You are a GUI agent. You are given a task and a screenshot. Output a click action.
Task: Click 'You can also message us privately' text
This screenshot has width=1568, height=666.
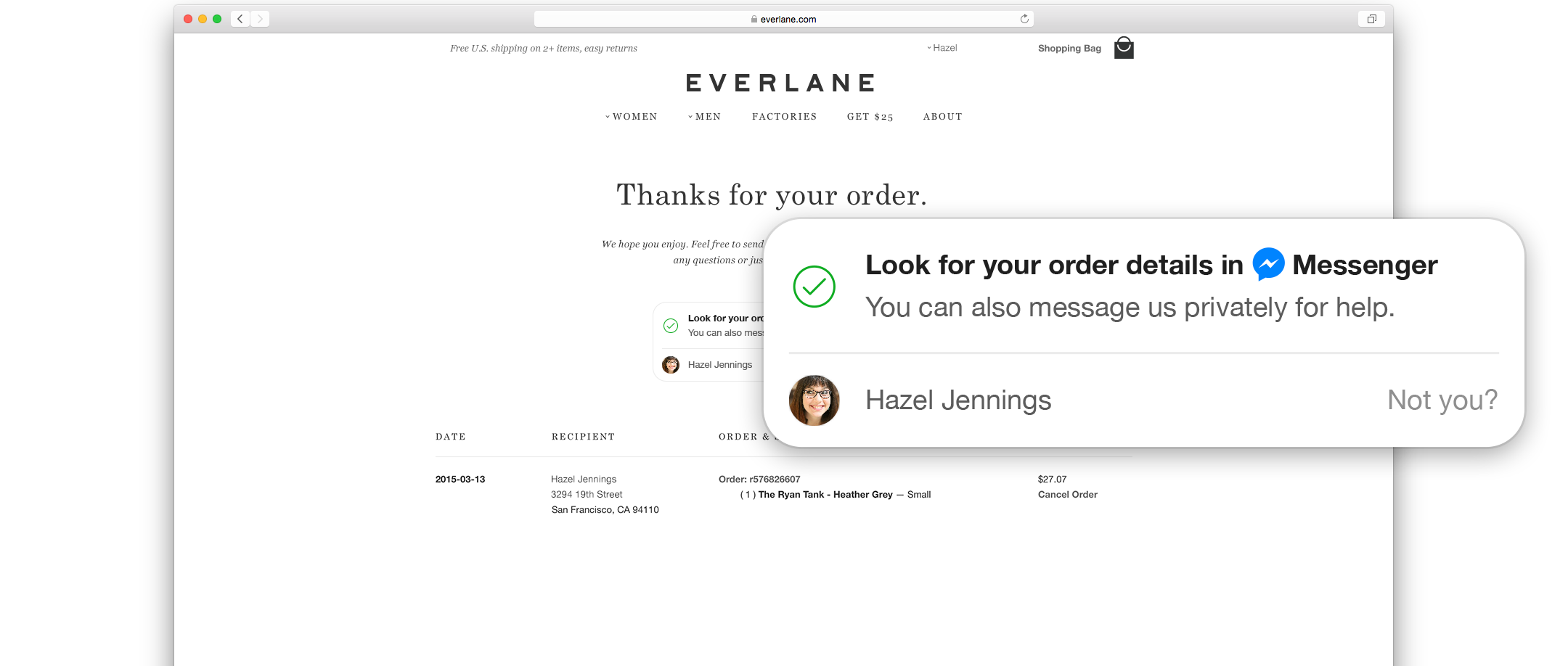point(1130,308)
